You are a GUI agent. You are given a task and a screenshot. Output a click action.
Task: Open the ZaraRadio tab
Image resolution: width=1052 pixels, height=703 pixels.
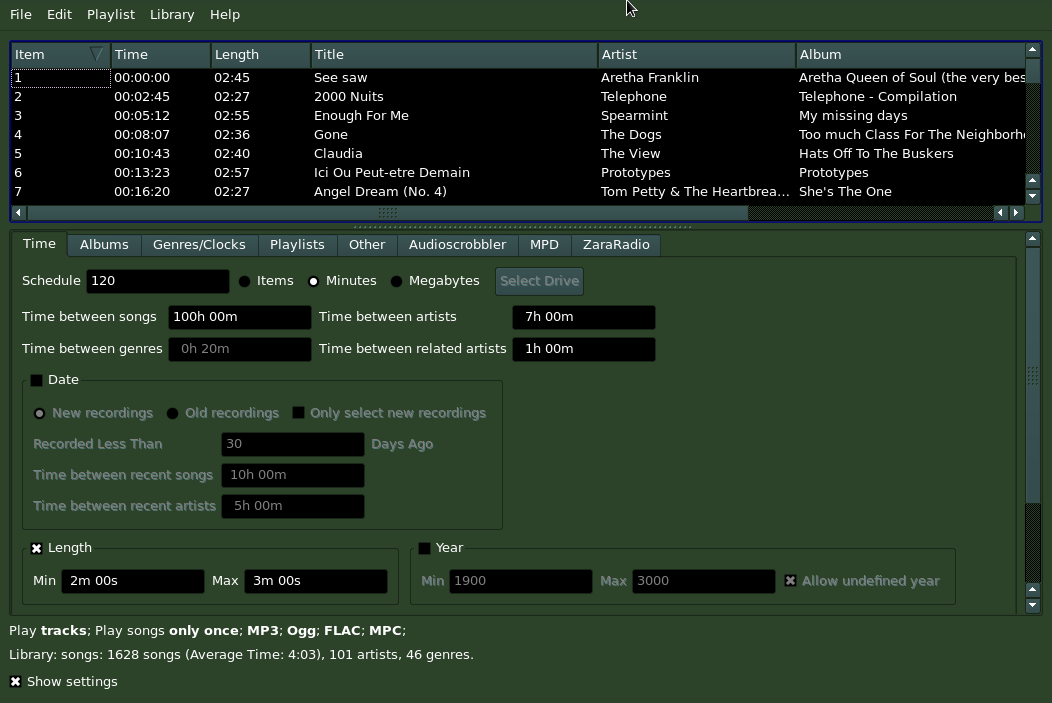tap(616, 245)
